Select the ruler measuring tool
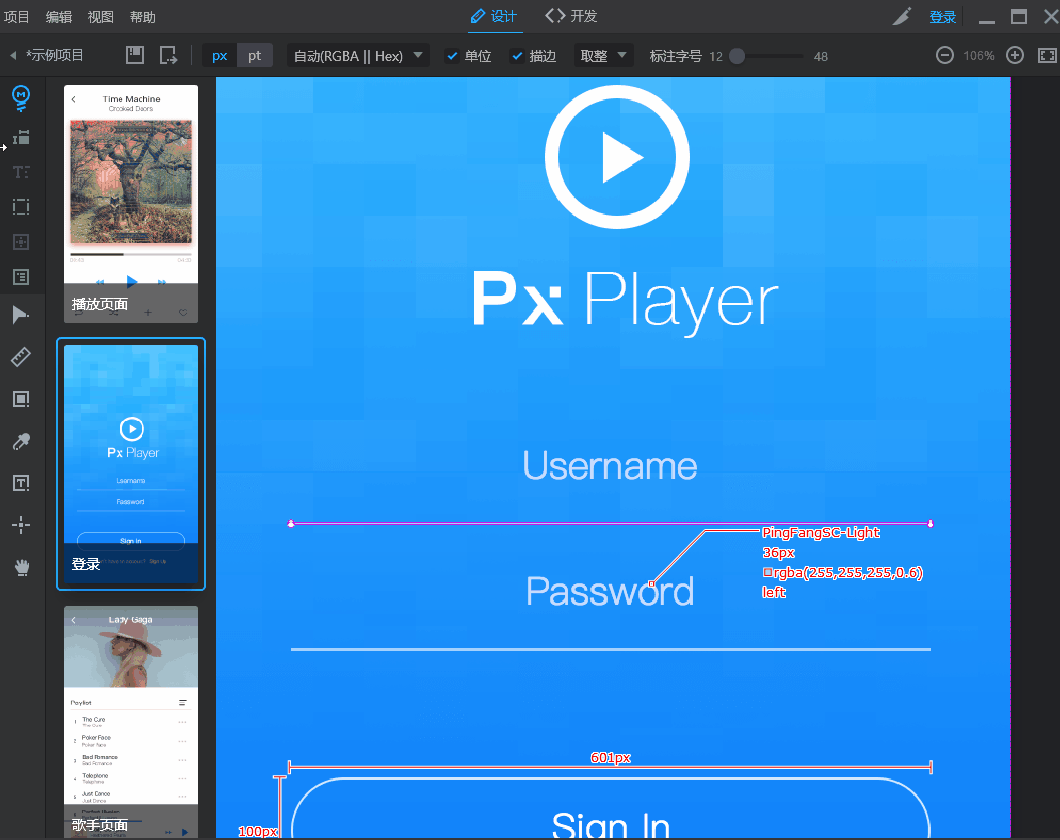Image resolution: width=1060 pixels, height=840 pixels. [x=21, y=357]
